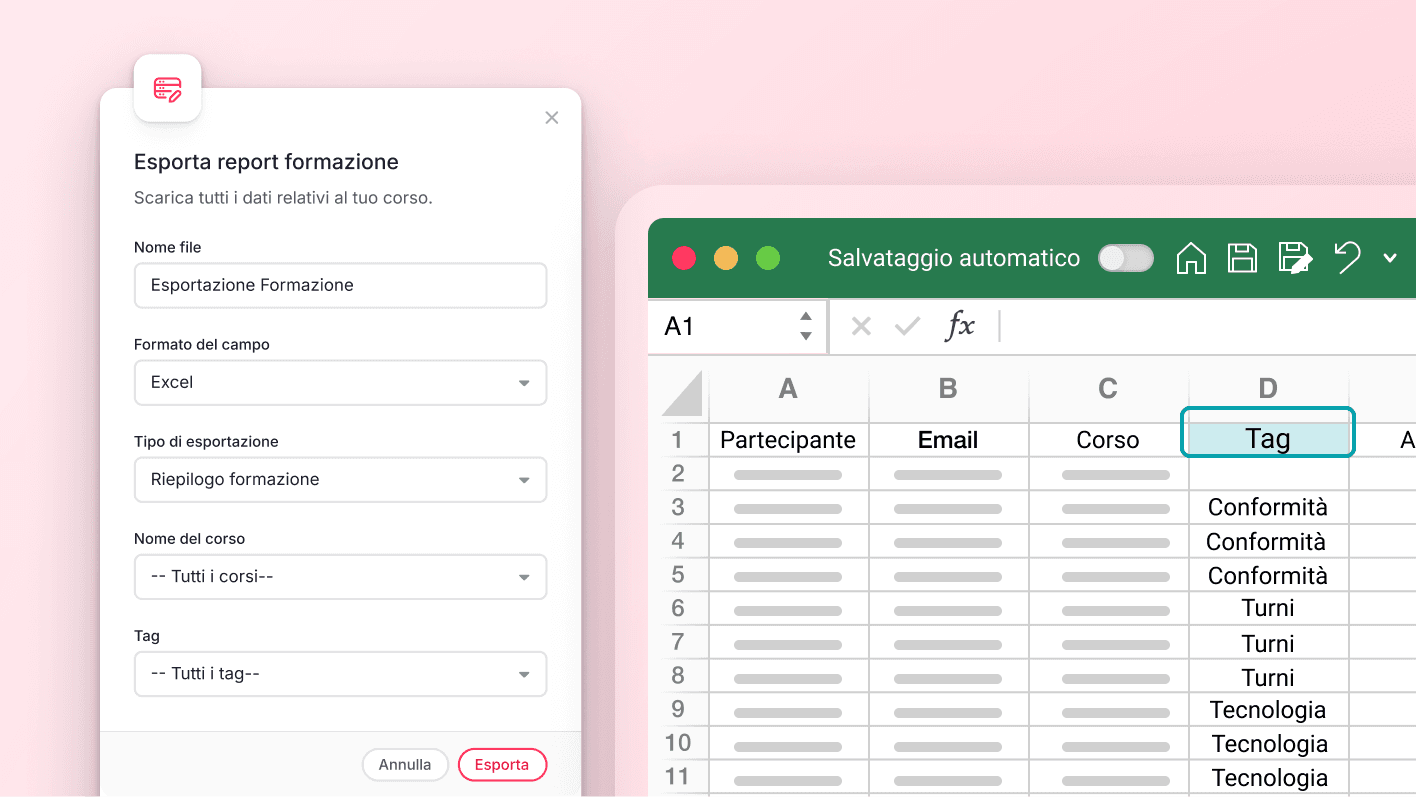Screen dimensions: 1416x797
Task: Click the Save floppy icon in Excel
Action: click(1242, 258)
